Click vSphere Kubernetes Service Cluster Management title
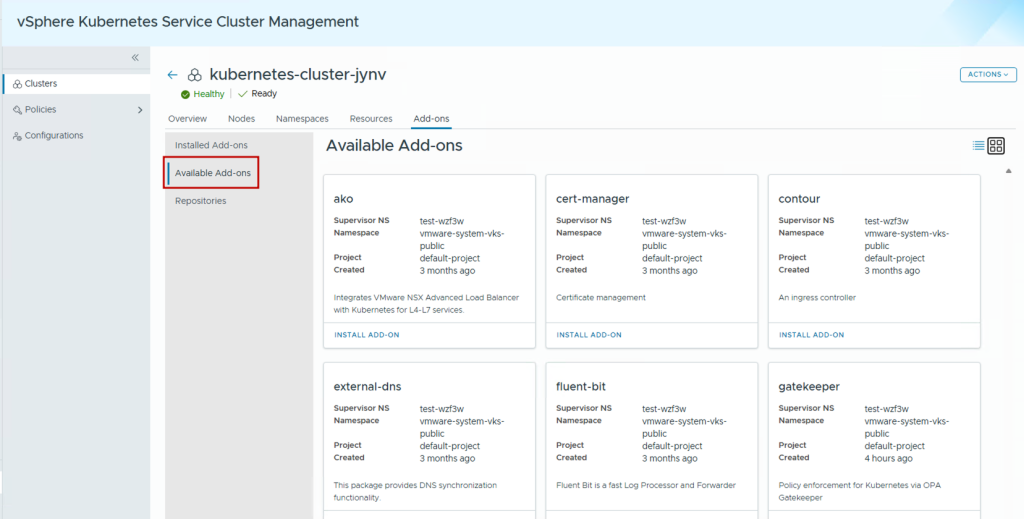The height and width of the screenshot is (519, 1024). tap(188, 22)
